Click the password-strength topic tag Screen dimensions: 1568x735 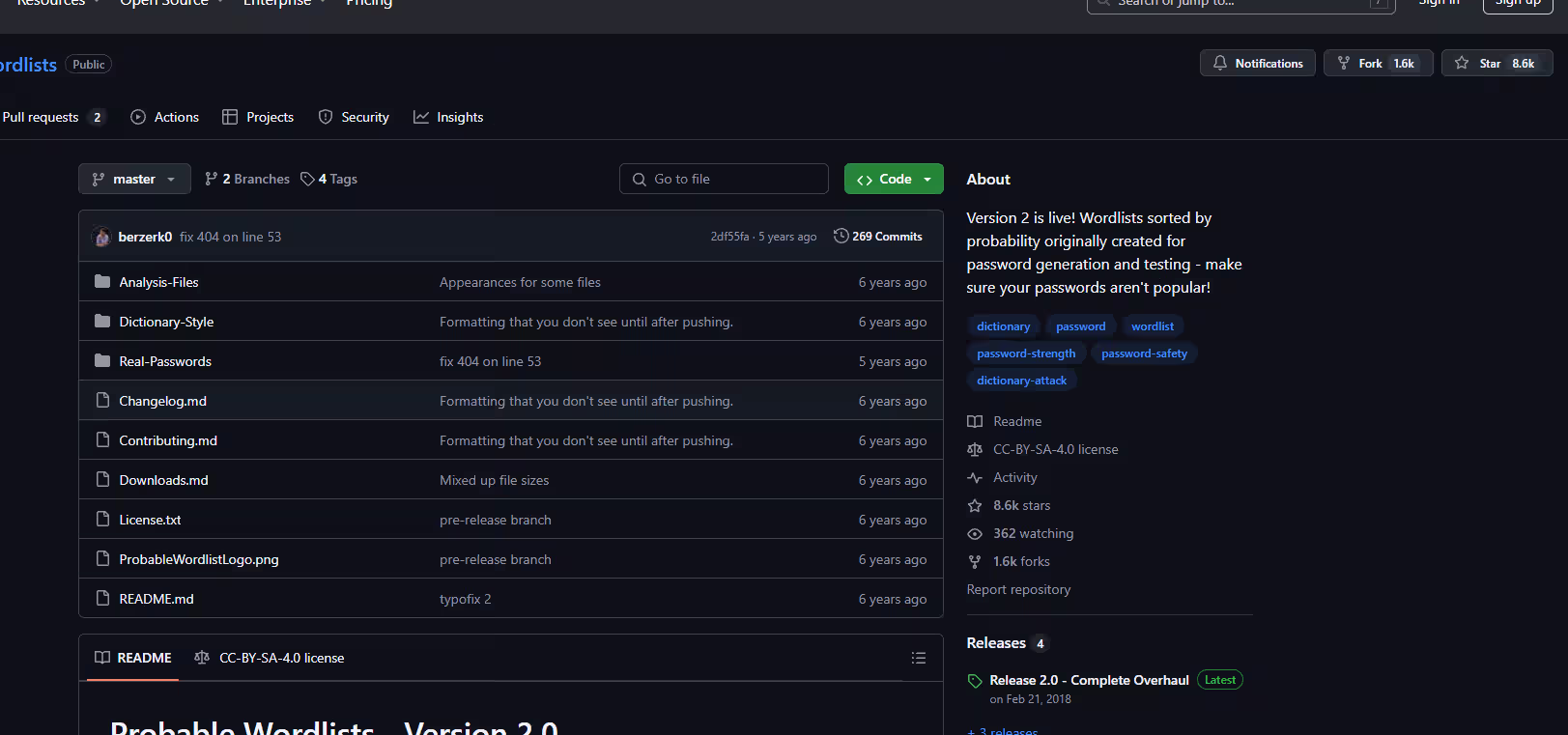(1025, 353)
